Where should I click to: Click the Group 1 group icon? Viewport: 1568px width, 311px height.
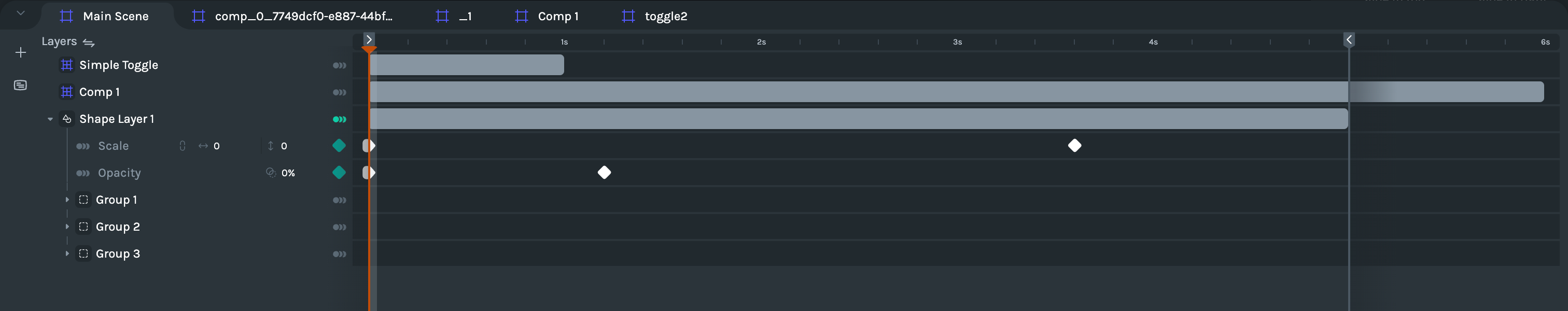click(83, 200)
